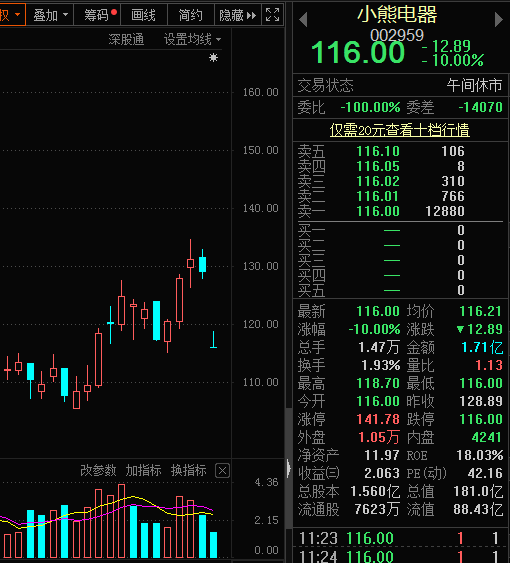This screenshot has height=563, width=510.
Task: Open the ten-level quotes purchase link
Action: tap(399, 130)
